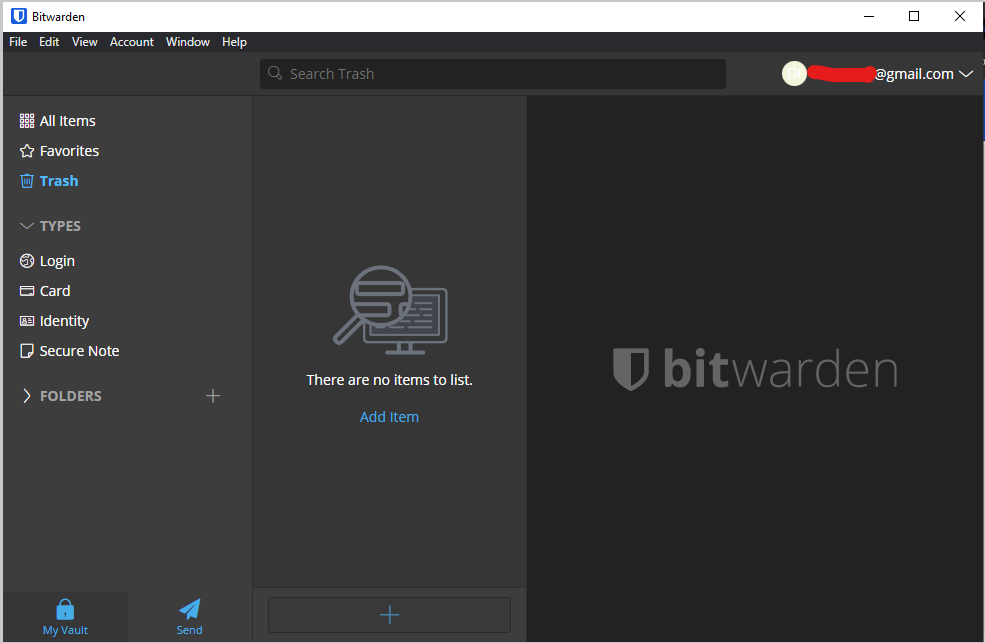Click the Card type icon

pyautogui.click(x=27, y=291)
